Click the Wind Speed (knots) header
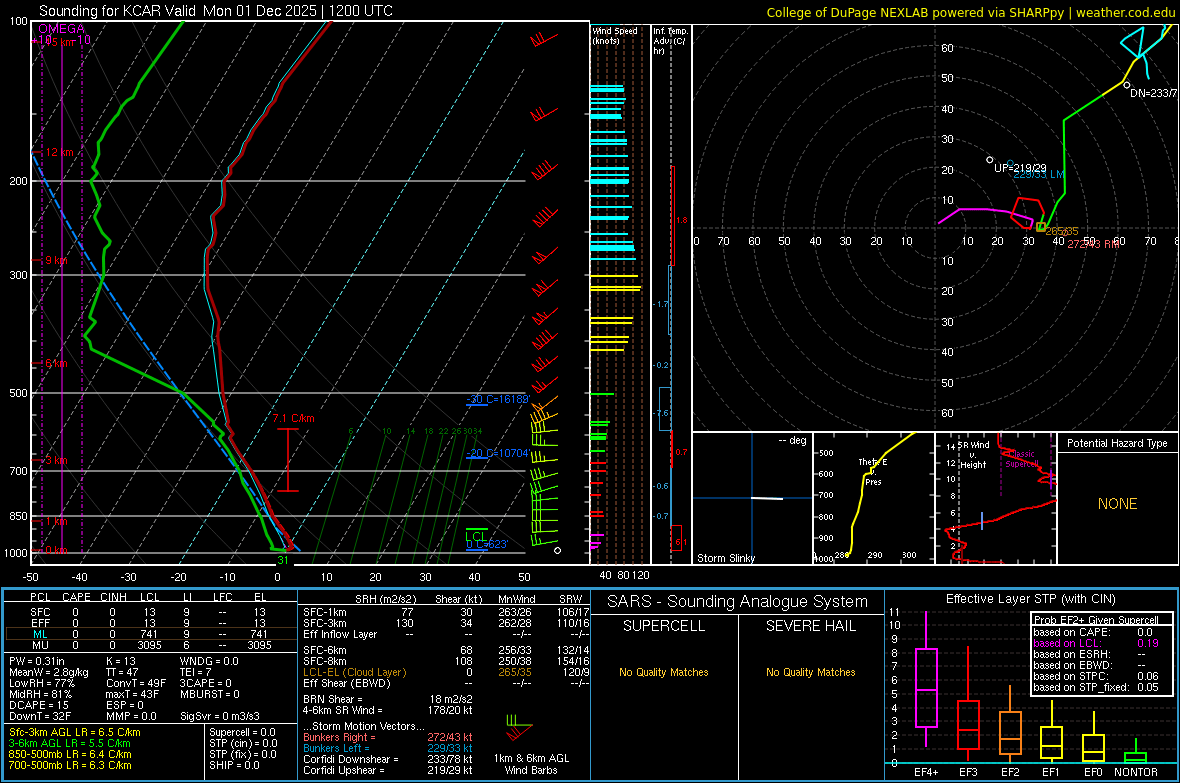The image size is (1180, 783). click(615, 35)
